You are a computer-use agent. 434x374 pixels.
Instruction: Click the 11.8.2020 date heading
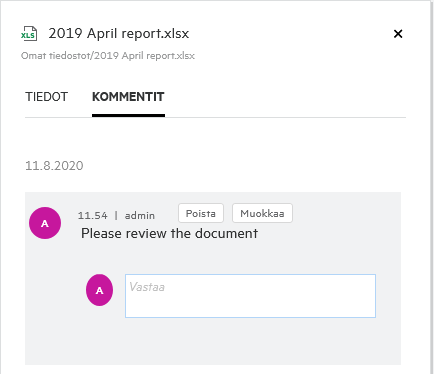(x=54, y=166)
